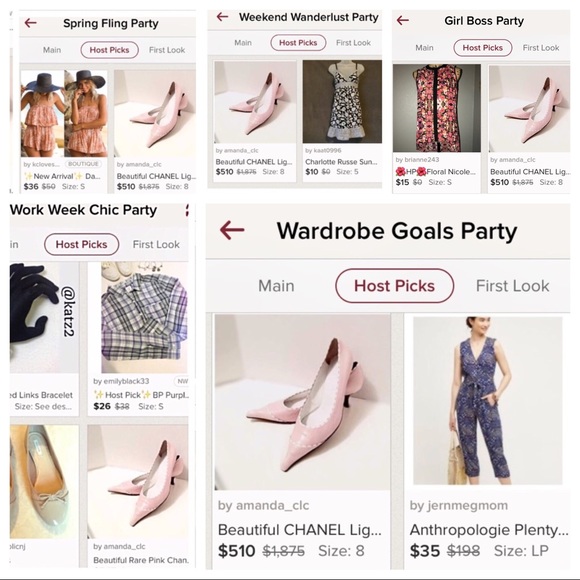Select Host Picks tab in Spring Fling Party
Screen dimensions: 580x580
click(109, 50)
